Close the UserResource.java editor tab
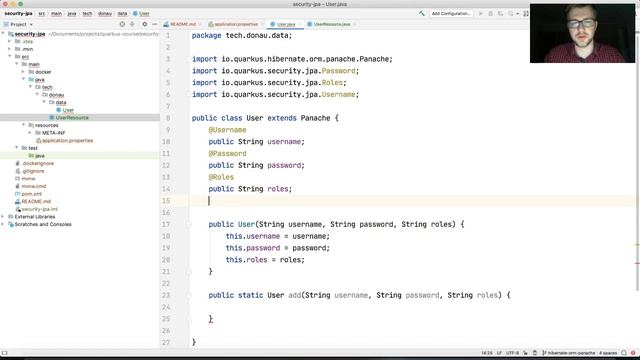This screenshot has height=360, width=640. (x=355, y=24)
